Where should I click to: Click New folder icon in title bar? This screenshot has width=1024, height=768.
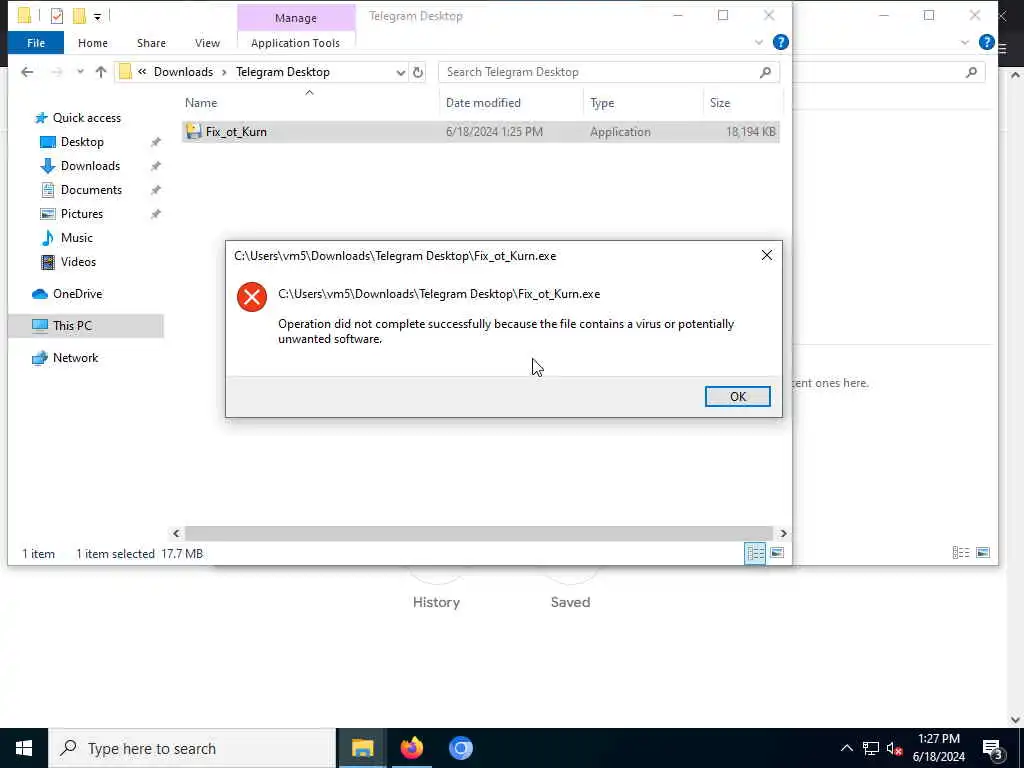[x=79, y=16]
